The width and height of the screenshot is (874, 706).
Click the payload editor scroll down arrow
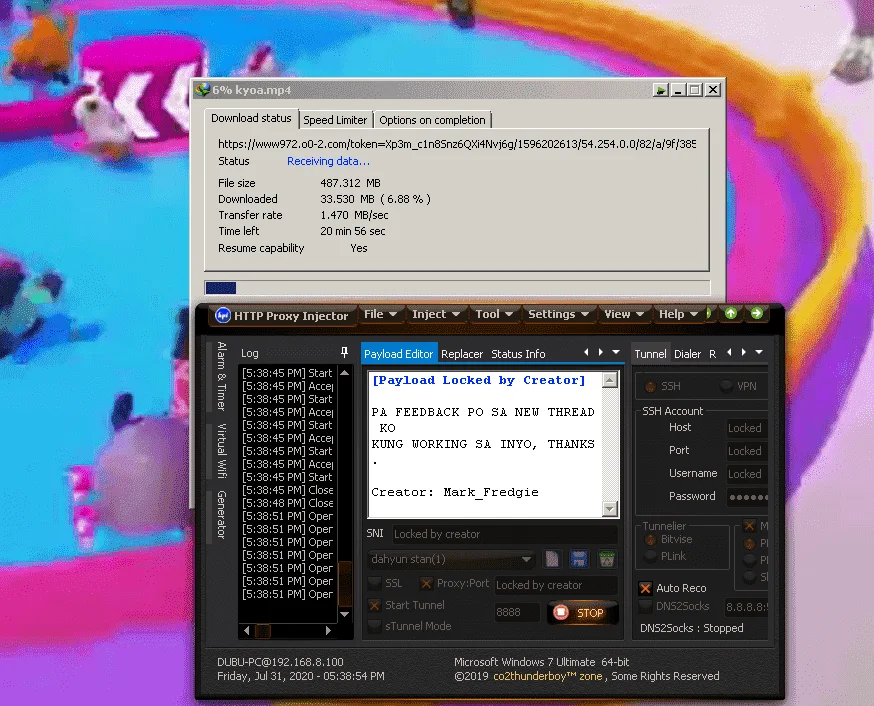(610, 508)
